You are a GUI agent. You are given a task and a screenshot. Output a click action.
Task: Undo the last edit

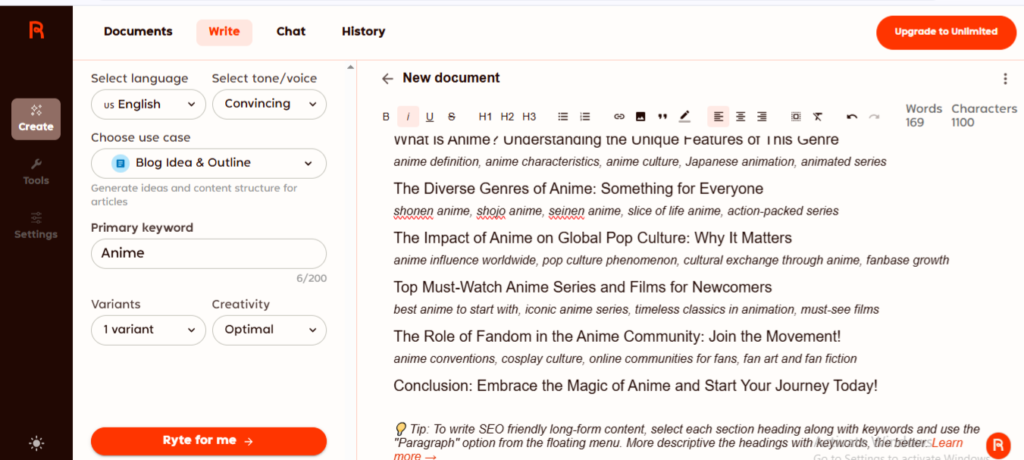(852, 117)
